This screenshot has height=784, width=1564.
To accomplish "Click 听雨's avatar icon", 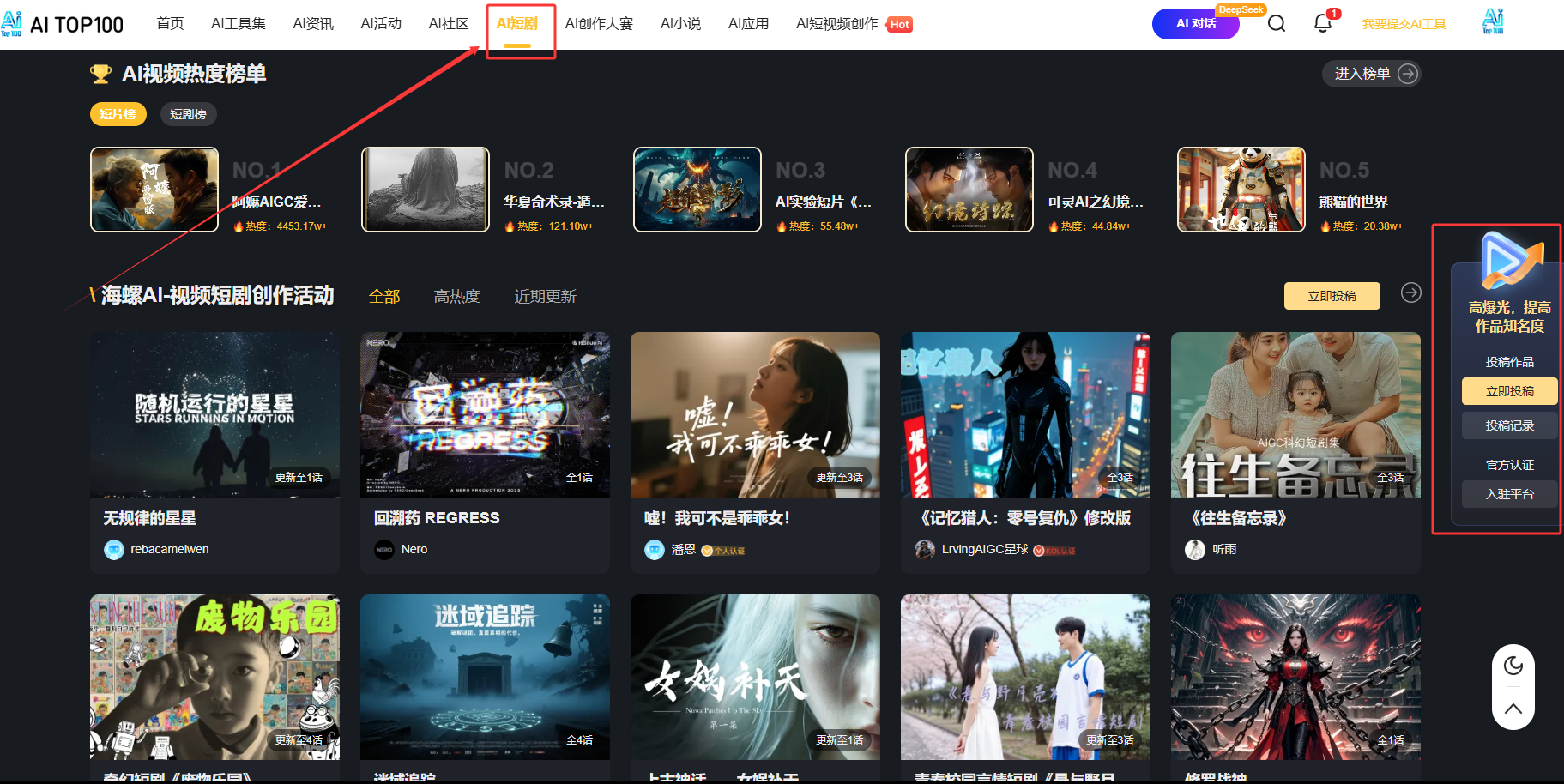I will click(1195, 550).
